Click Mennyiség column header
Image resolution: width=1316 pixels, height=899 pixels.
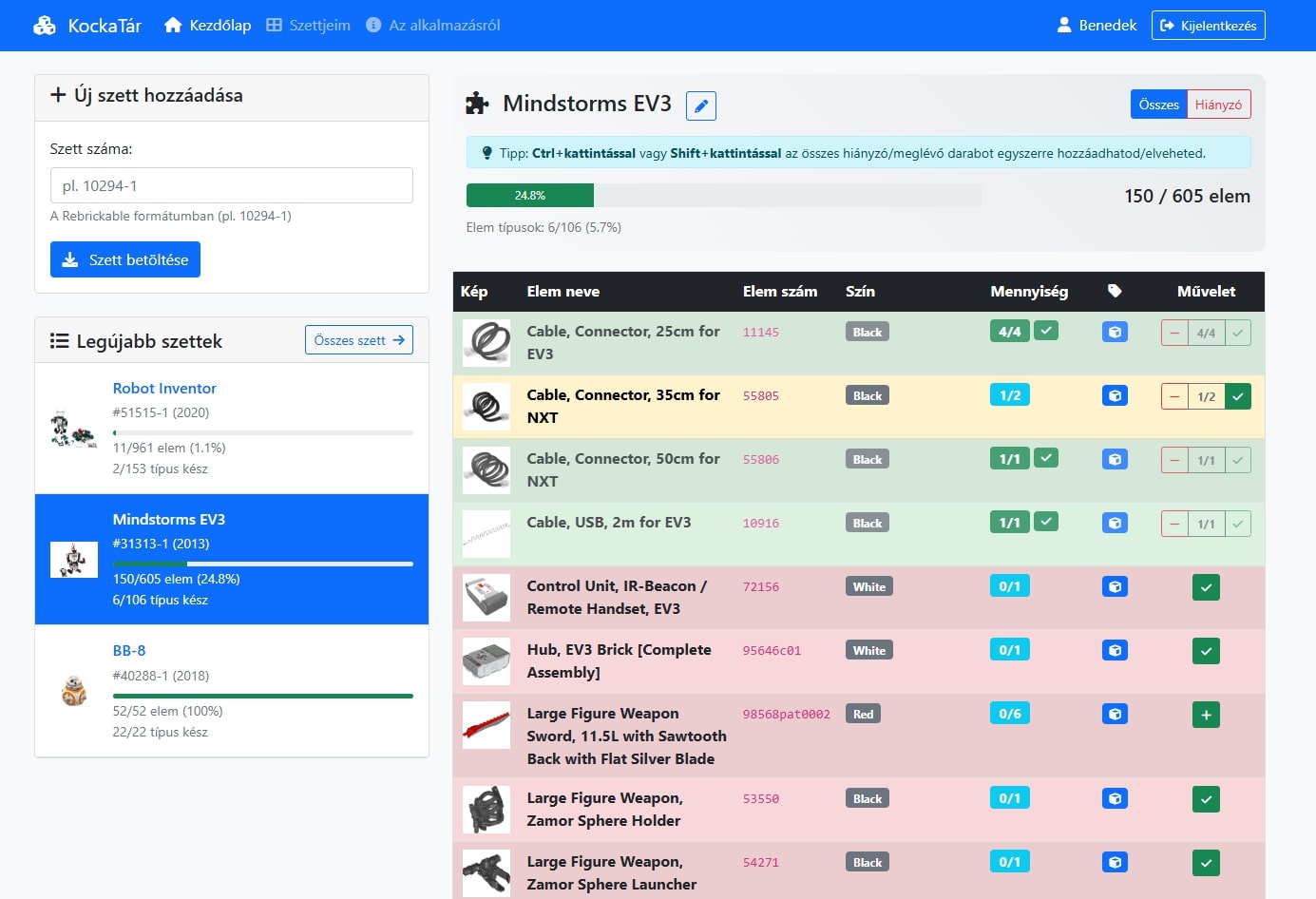pos(1029,292)
